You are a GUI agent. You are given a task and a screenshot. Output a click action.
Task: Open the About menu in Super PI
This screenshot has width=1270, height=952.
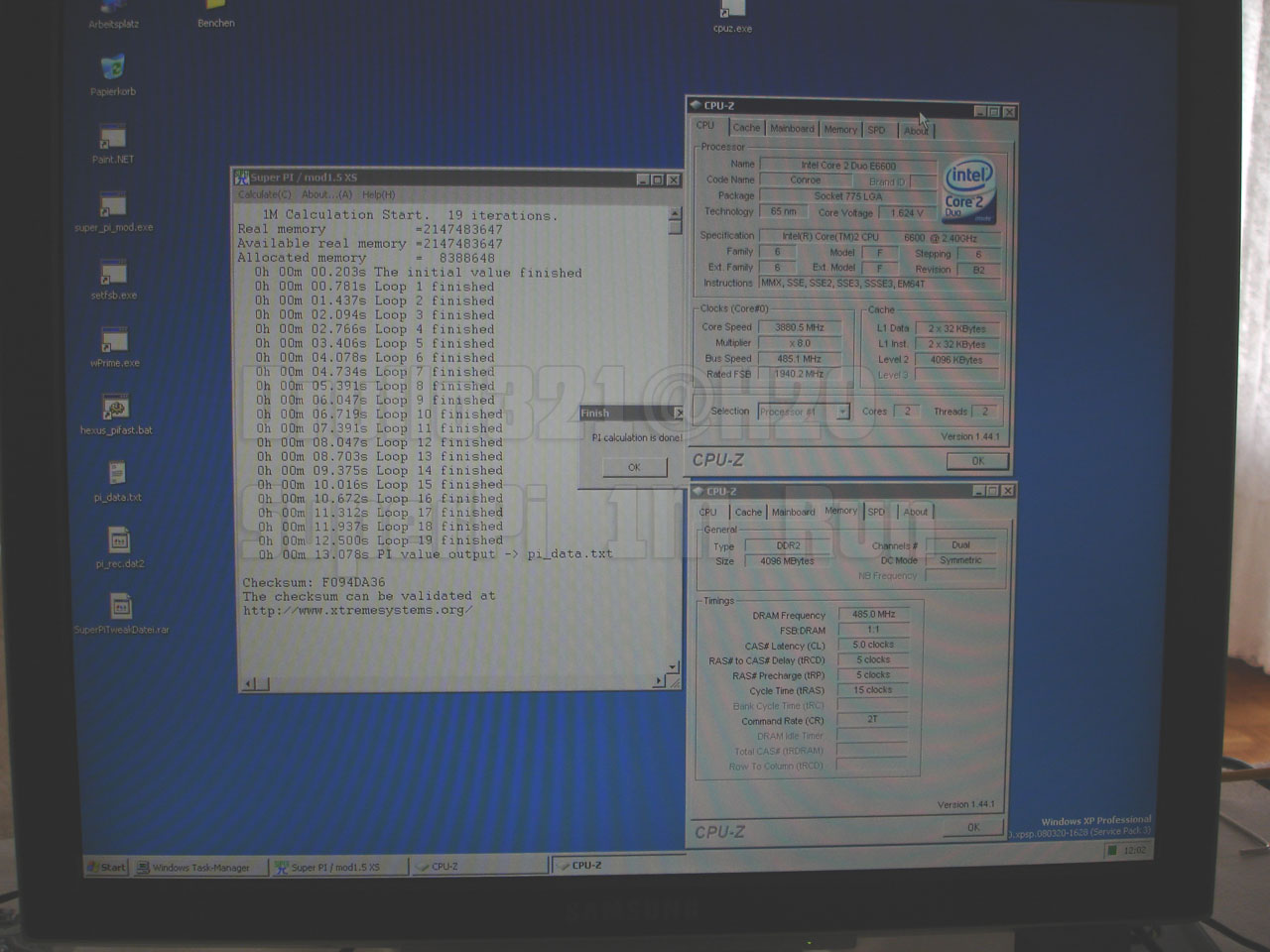pos(326,194)
